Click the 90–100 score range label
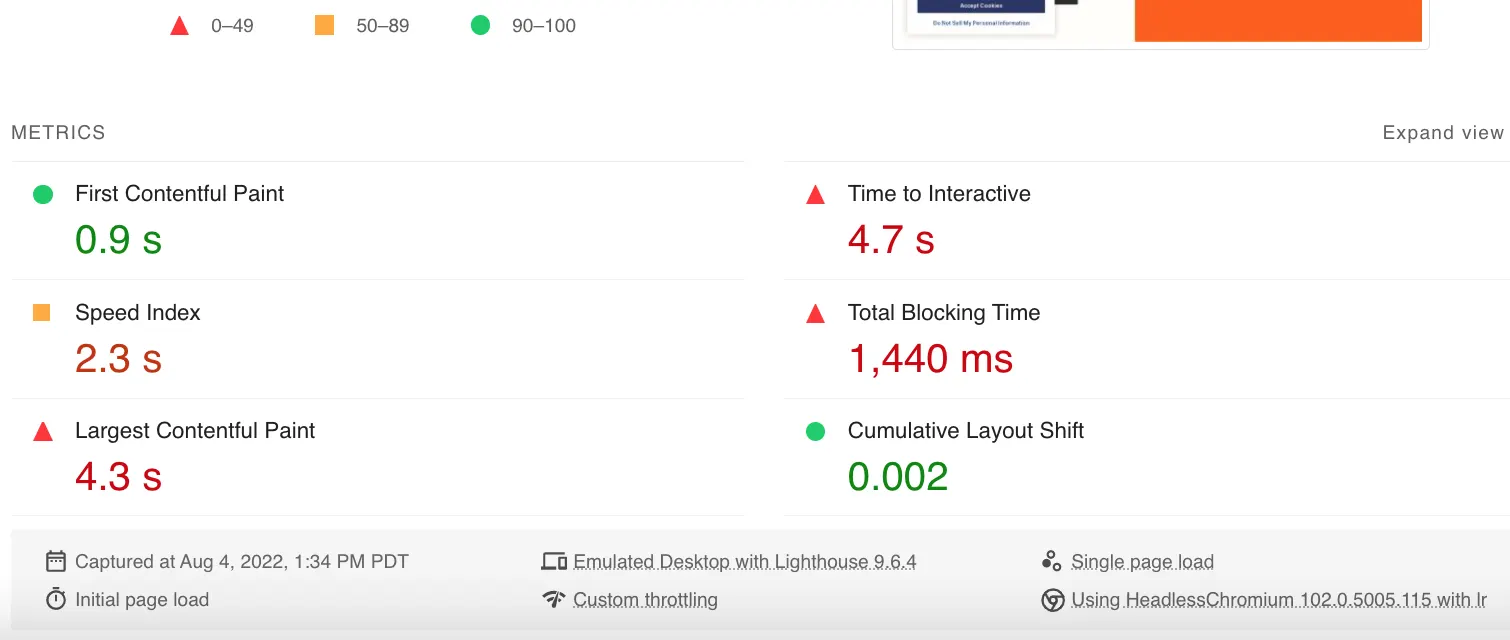Screen dimensions: 1510x640 tap(544, 26)
